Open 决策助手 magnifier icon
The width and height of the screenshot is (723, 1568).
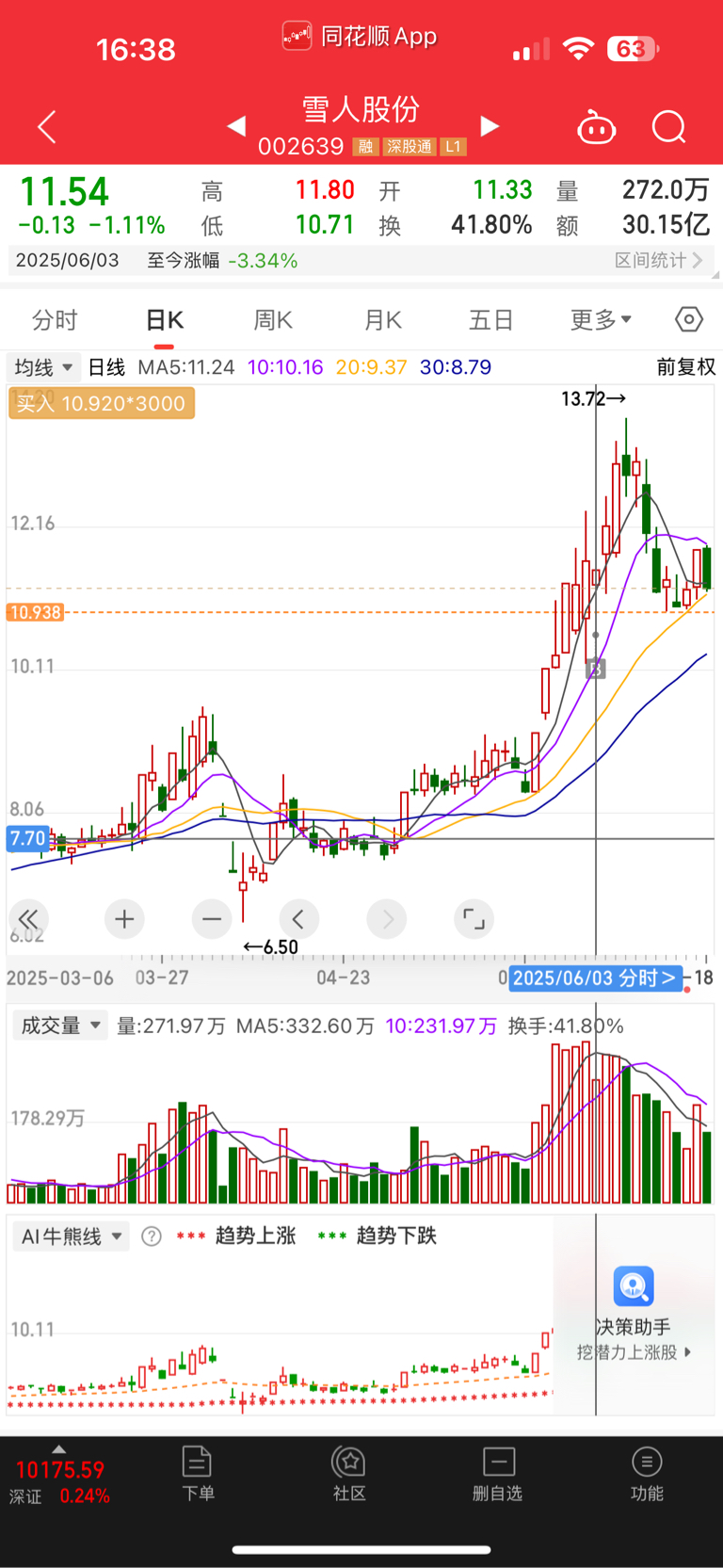[x=634, y=1286]
